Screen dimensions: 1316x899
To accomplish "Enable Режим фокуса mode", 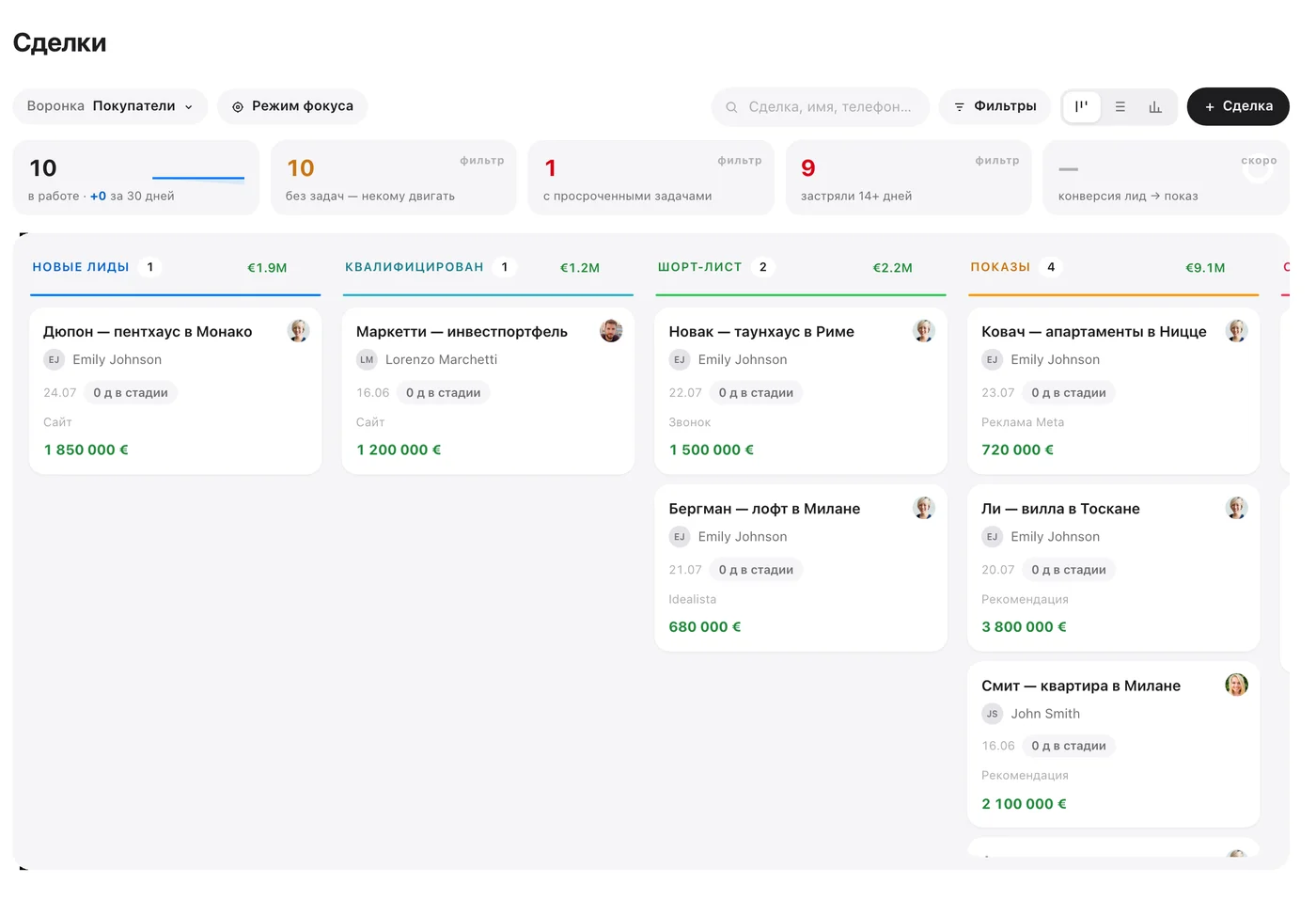I will [292, 106].
